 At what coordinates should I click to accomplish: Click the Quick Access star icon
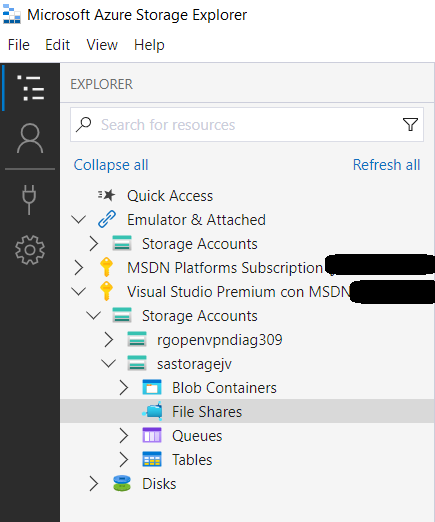click(106, 195)
